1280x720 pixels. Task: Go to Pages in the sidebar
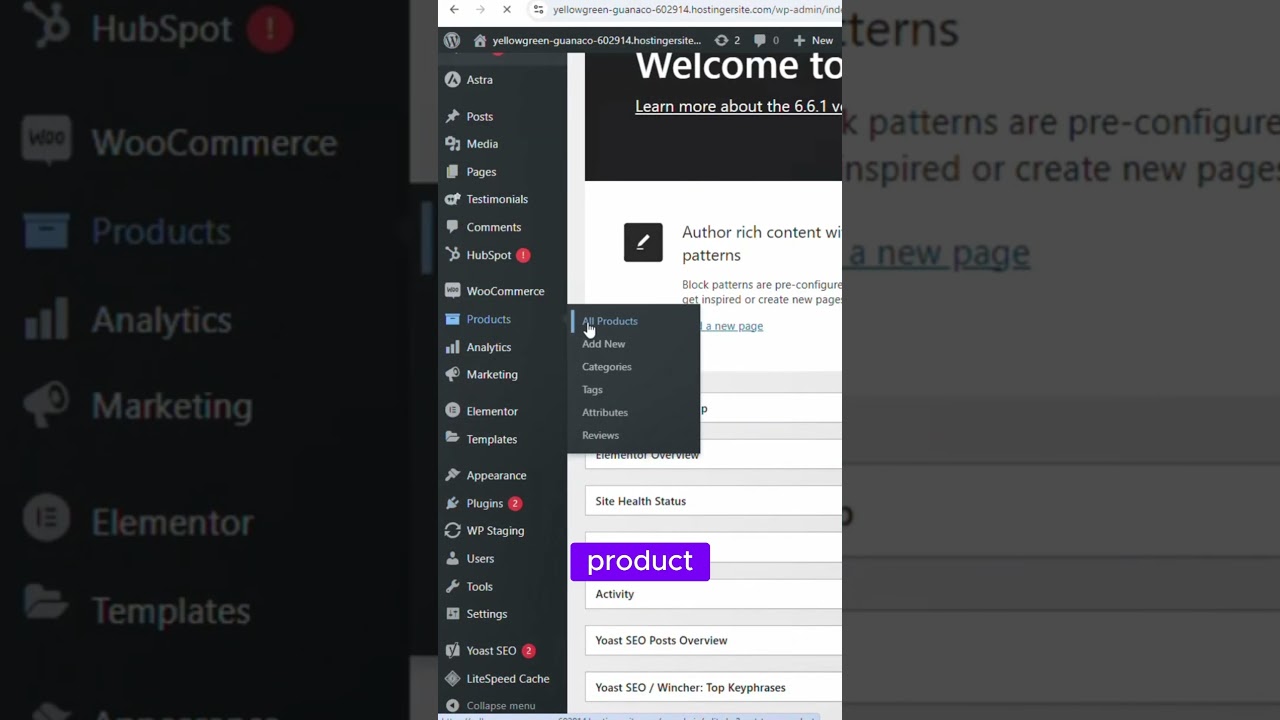click(481, 172)
